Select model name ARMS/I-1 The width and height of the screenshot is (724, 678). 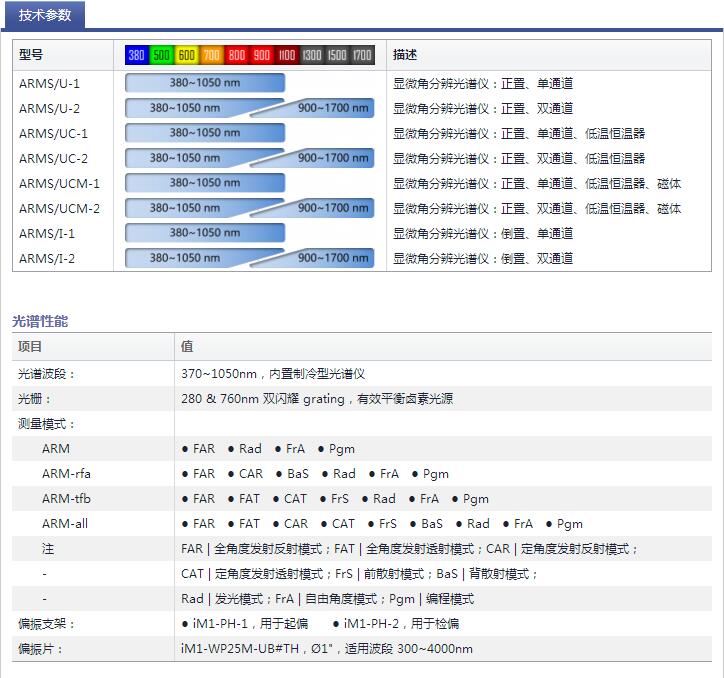pyautogui.click(x=47, y=233)
